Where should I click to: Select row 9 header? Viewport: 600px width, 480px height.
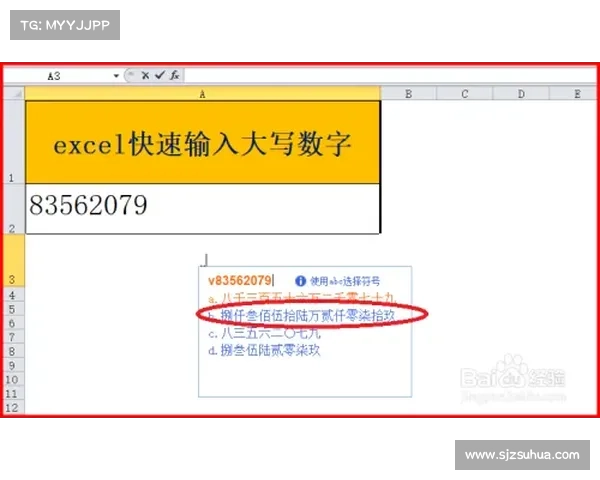[x=14, y=366]
